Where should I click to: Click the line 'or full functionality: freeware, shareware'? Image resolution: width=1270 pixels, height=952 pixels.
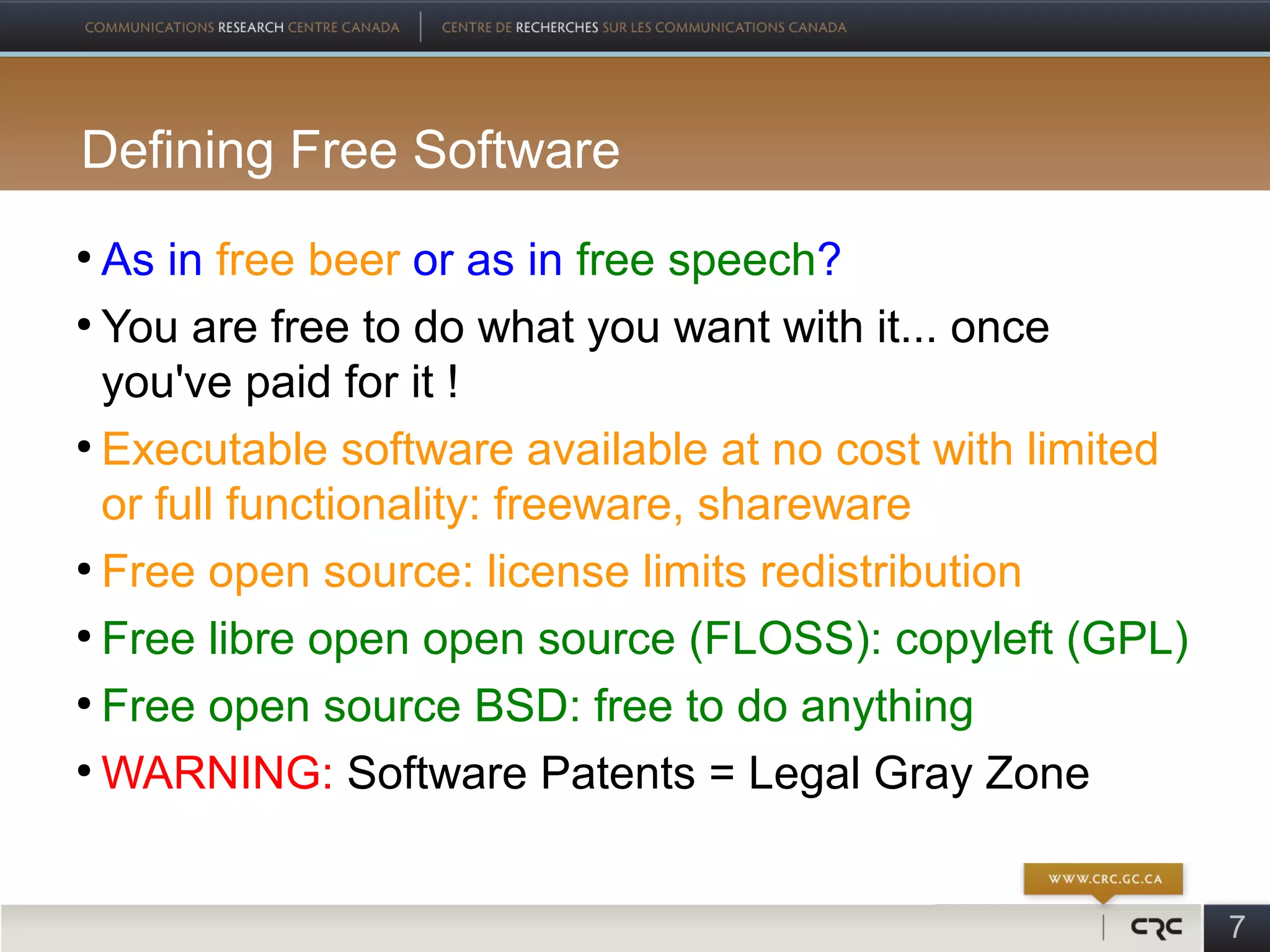click(506, 505)
